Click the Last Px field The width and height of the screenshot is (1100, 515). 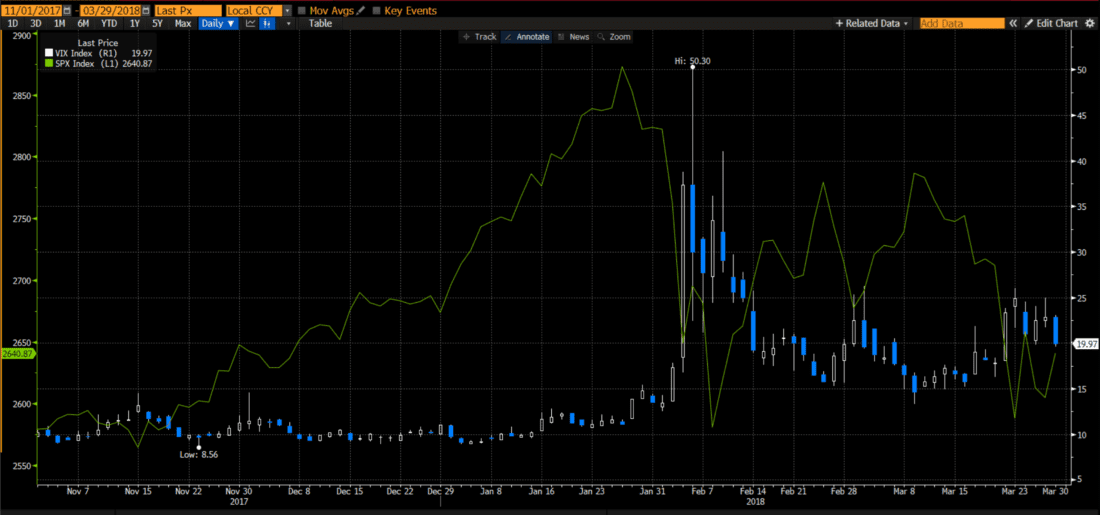tap(188, 11)
